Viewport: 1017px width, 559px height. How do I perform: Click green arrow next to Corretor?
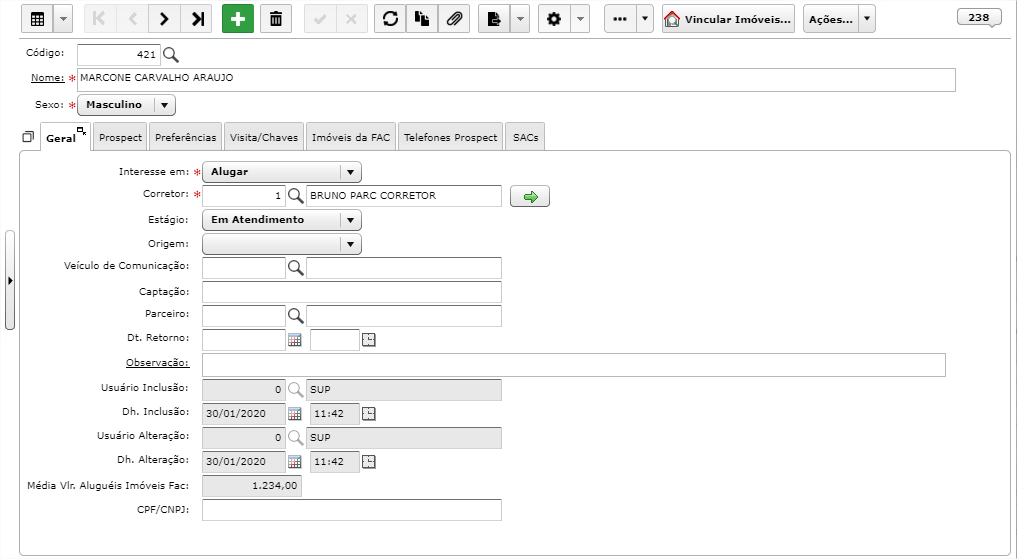530,196
